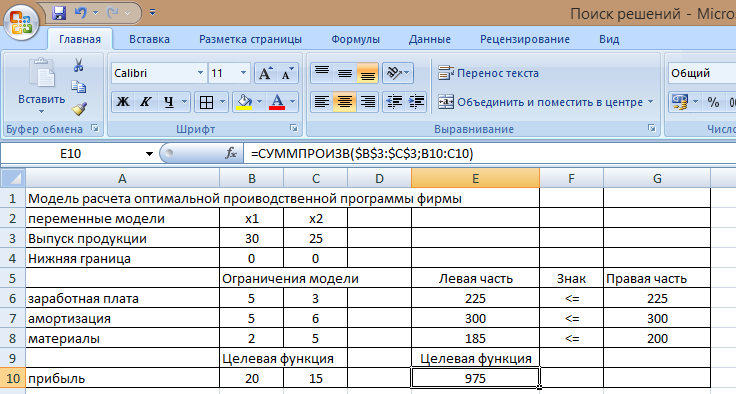Click the accounting currency format icon

[x=680, y=102]
